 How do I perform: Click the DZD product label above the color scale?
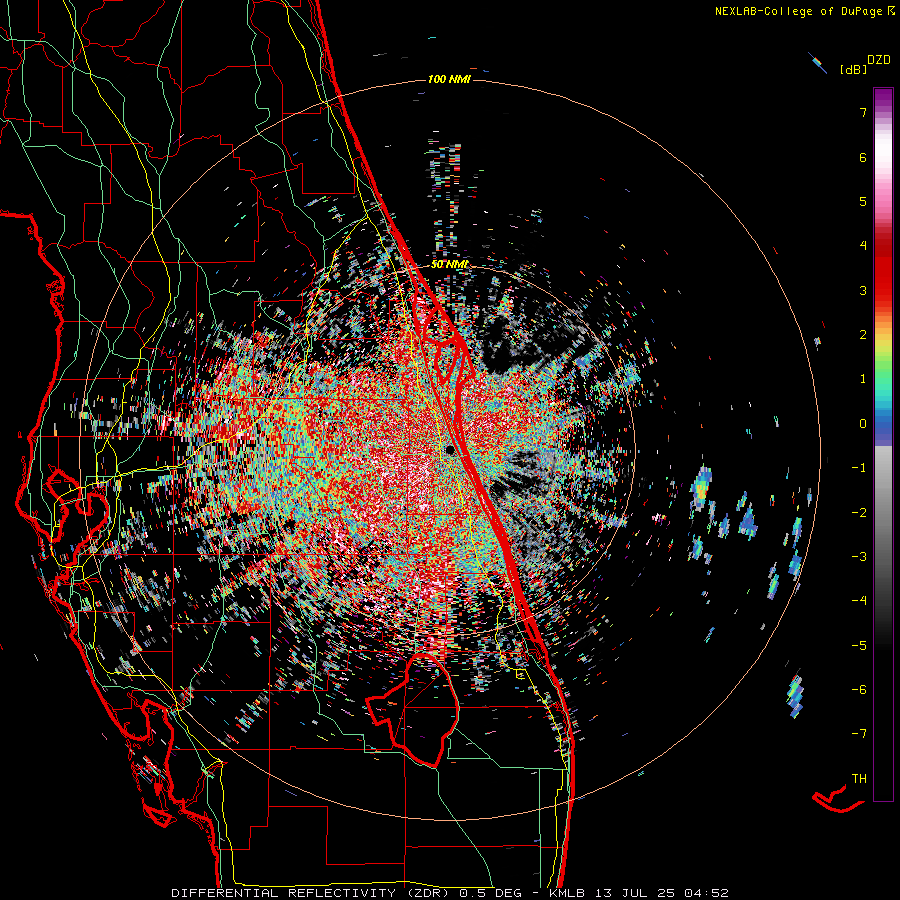tap(878, 60)
